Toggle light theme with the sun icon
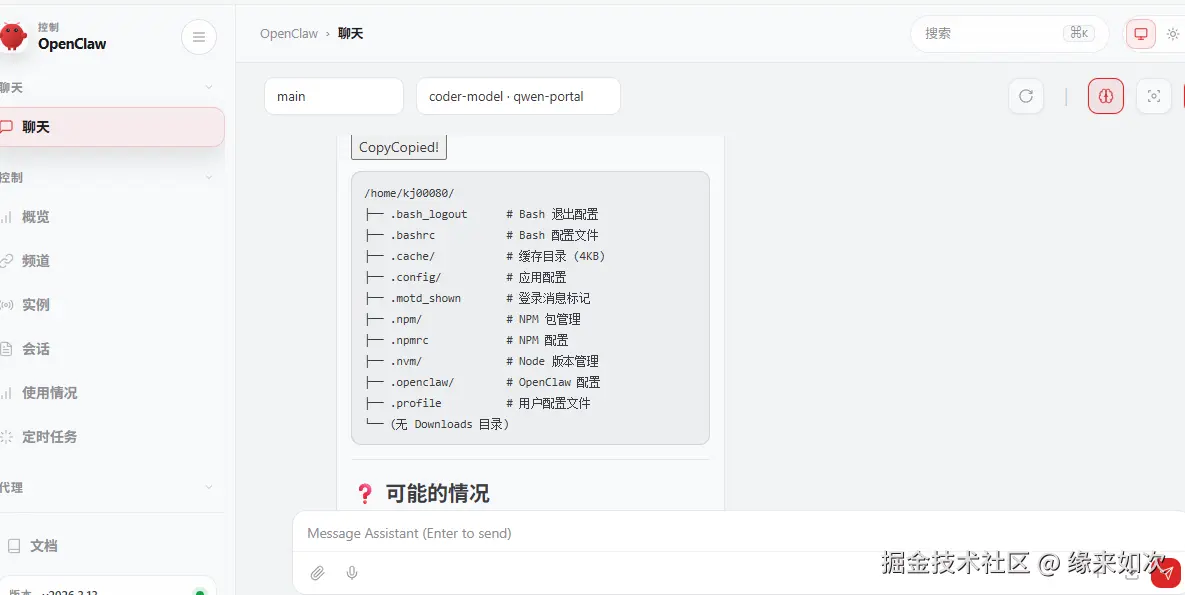 tap(1173, 33)
